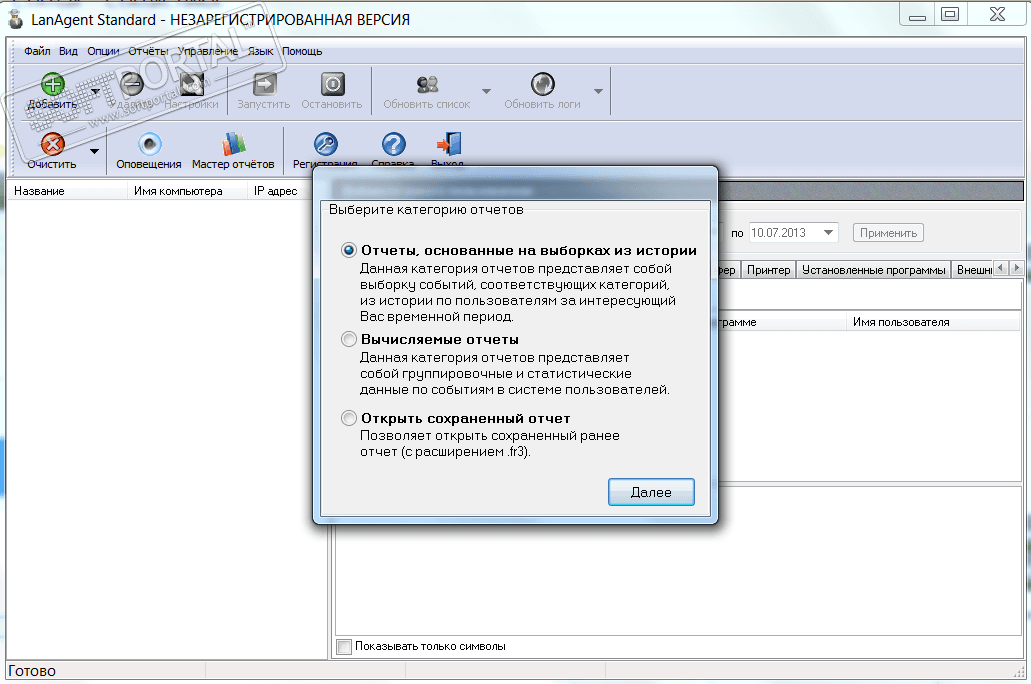Expand the dropdown arrow next to Очистить
This screenshot has height=684, width=1031.
(x=95, y=151)
